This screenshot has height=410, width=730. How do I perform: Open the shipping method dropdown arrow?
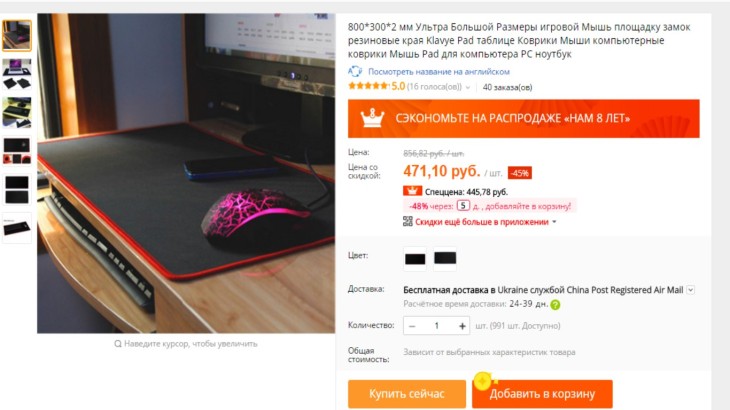pyautogui.click(x=690, y=290)
